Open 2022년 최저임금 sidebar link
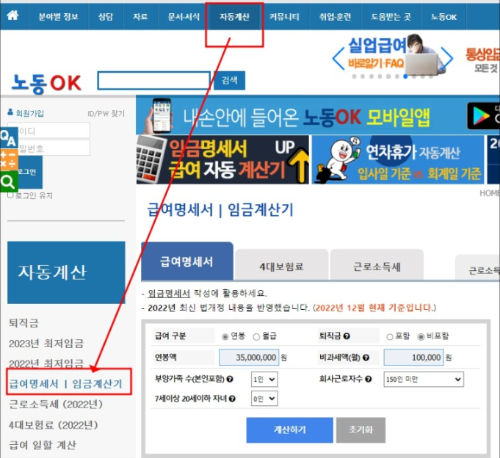The image size is (500, 458). pyautogui.click(x=46, y=363)
